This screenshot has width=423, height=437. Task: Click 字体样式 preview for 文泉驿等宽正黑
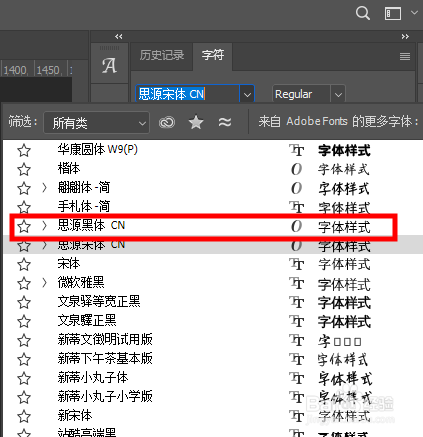(344, 303)
